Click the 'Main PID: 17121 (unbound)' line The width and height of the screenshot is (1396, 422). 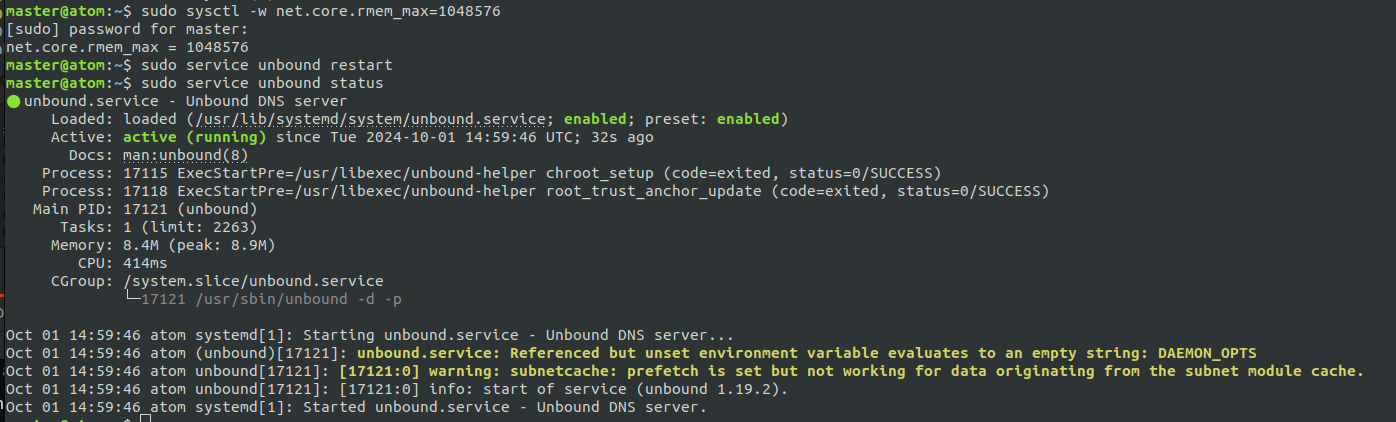[145, 209]
